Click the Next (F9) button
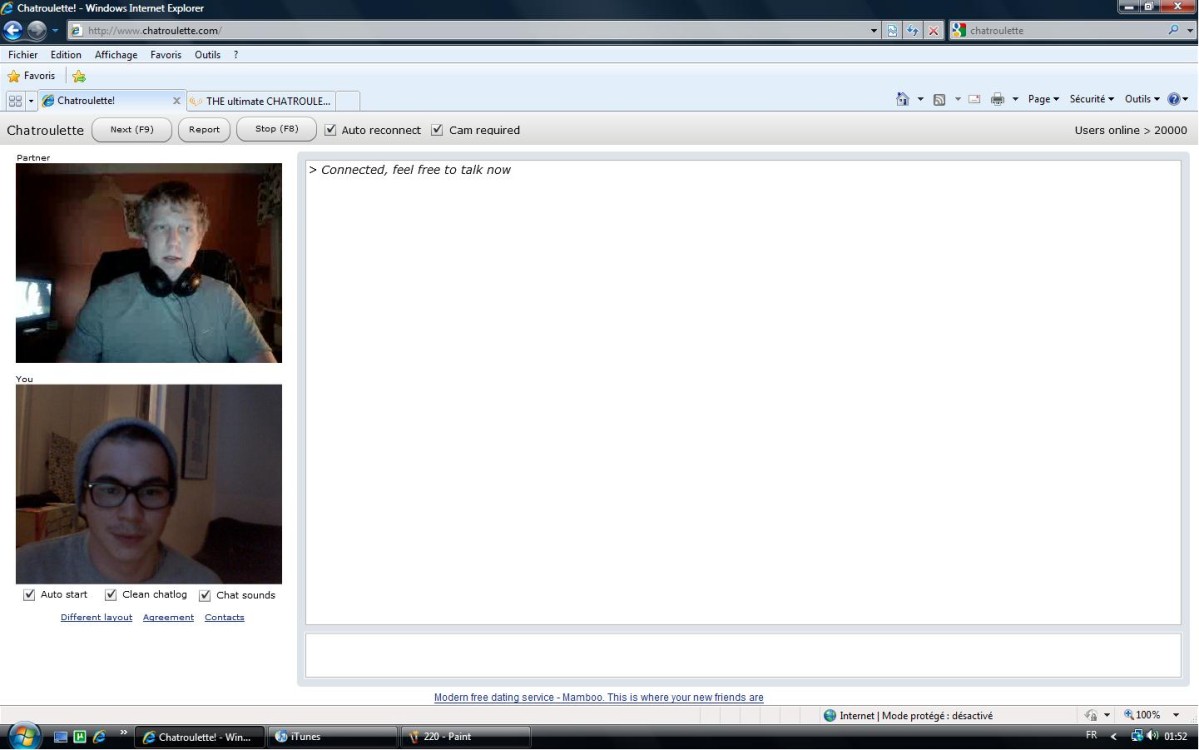Viewport: 1199px width, 750px height. (x=132, y=129)
